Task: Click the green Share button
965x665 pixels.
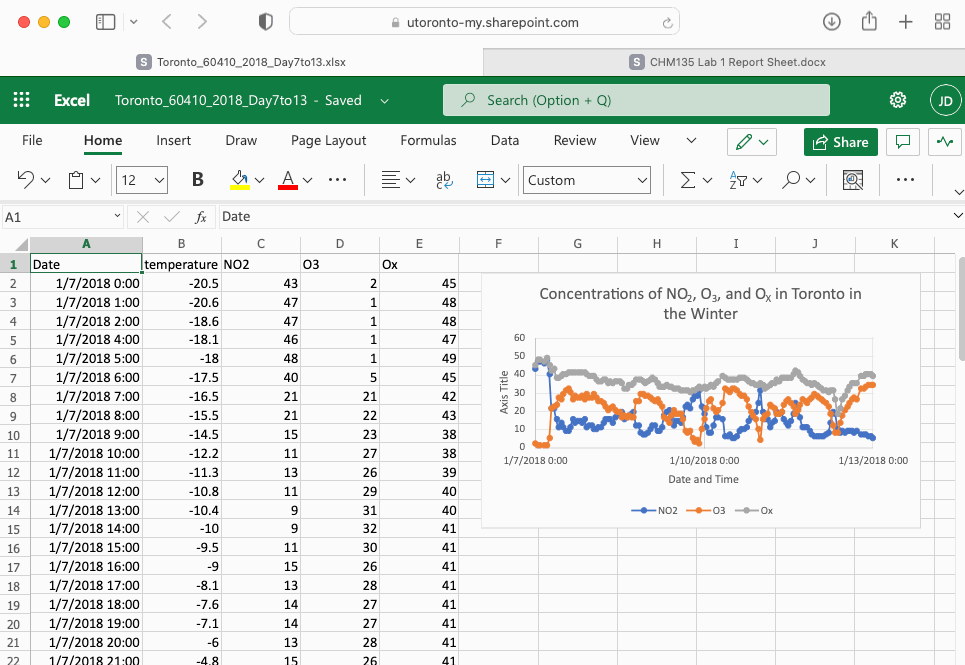Action: click(x=841, y=142)
